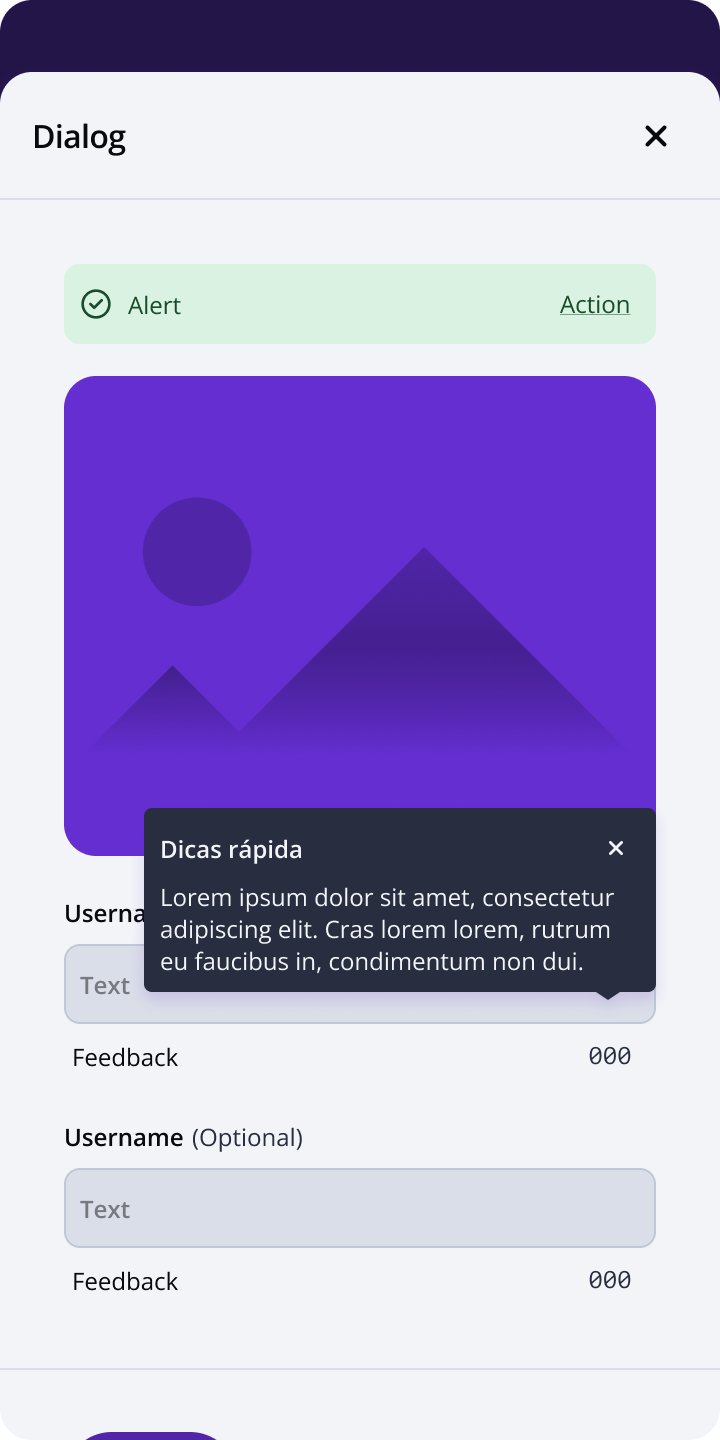Click the Dicas rápida tooltip title

(231, 849)
